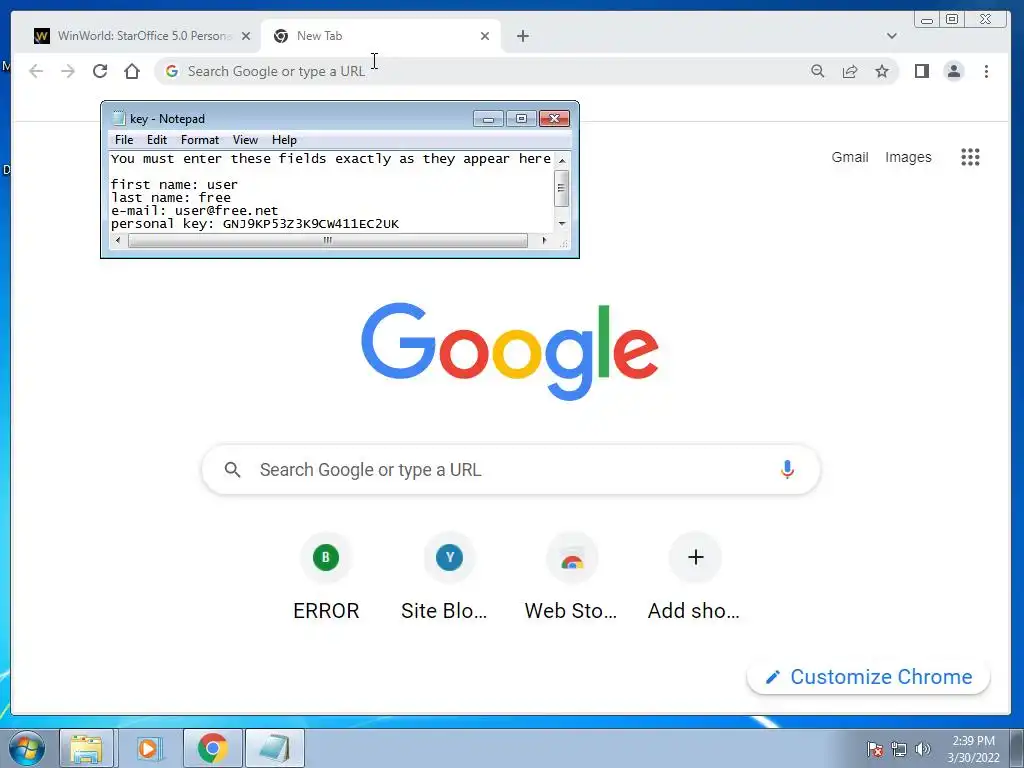Go forward in Chrome history
Viewport: 1024px width, 768px height.
[x=68, y=71]
